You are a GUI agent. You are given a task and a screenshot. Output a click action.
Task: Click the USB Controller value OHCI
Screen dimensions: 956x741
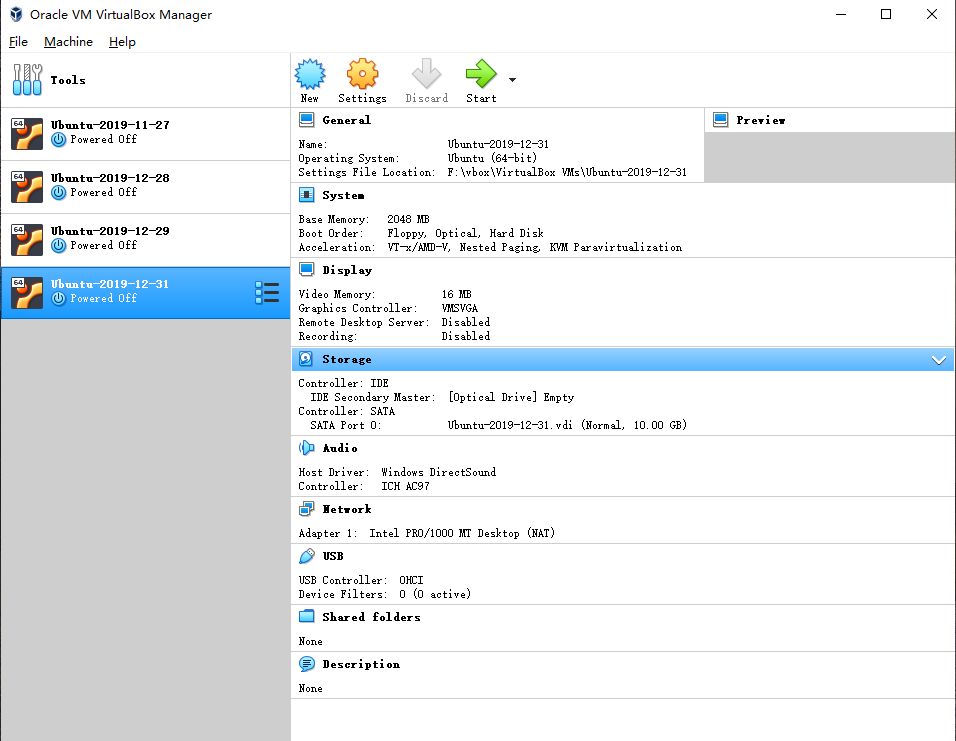pyautogui.click(x=411, y=580)
